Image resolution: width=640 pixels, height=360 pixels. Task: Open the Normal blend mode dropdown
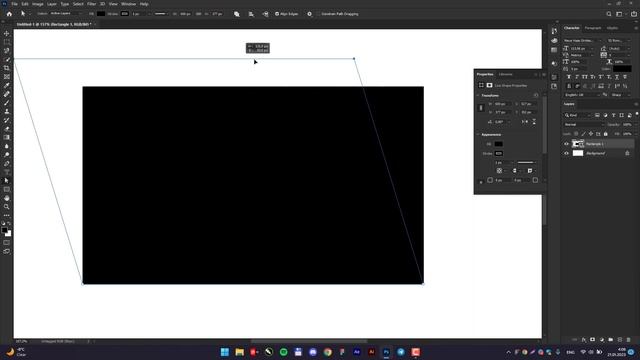pyautogui.click(x=584, y=124)
